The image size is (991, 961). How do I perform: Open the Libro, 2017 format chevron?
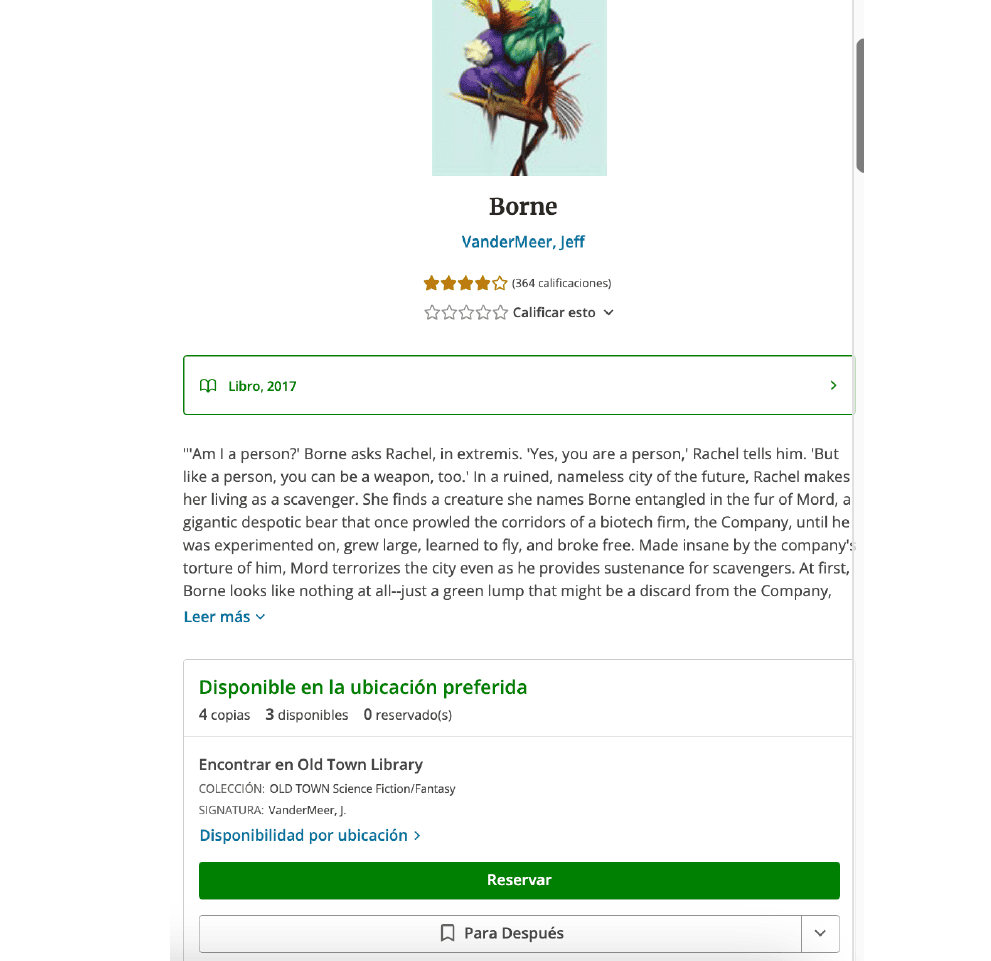coord(833,385)
